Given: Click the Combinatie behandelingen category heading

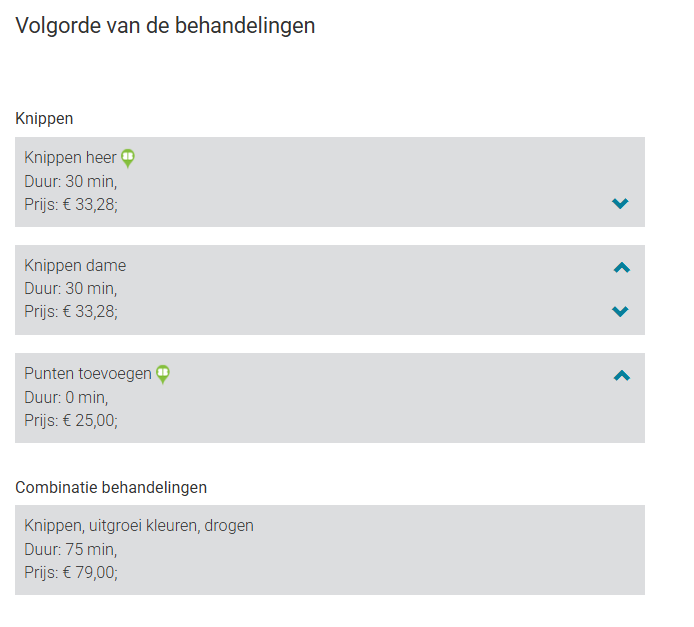Looking at the screenshot, I should point(111,488).
